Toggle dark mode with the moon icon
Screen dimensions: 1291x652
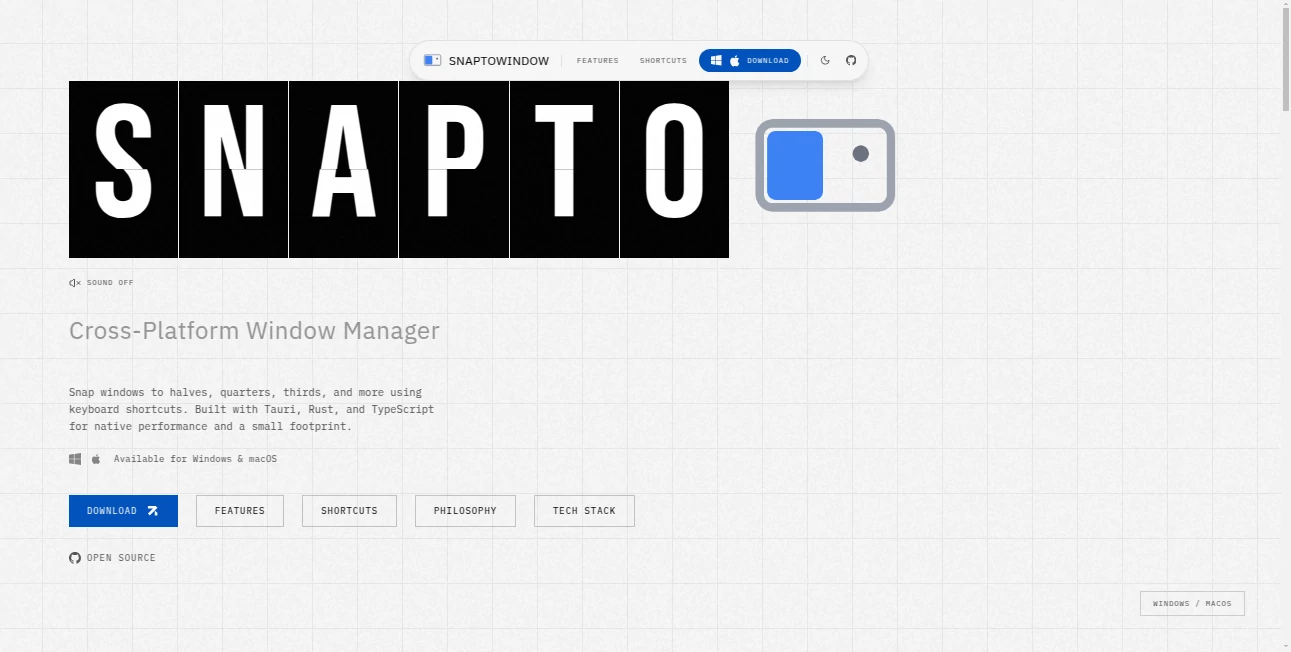coord(825,60)
